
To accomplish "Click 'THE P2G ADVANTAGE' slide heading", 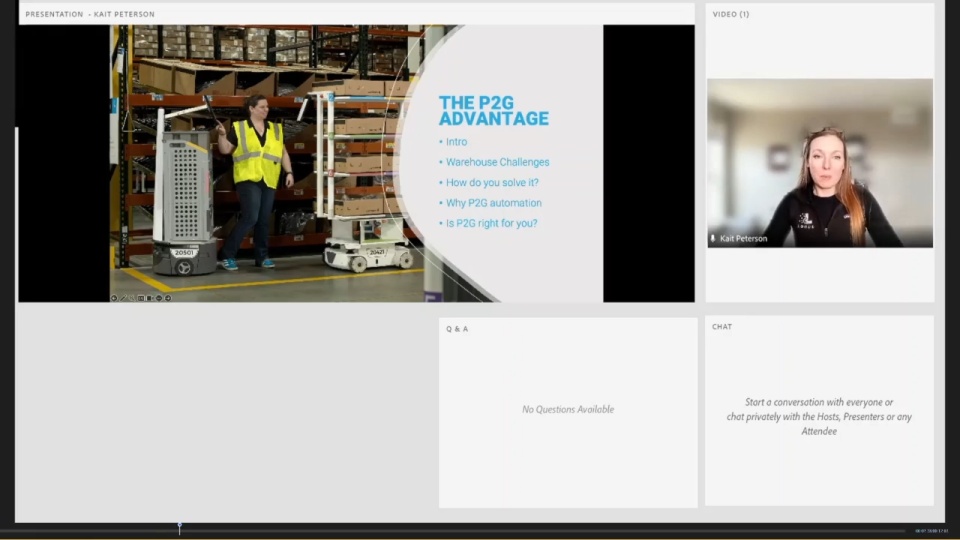I will (493, 111).
